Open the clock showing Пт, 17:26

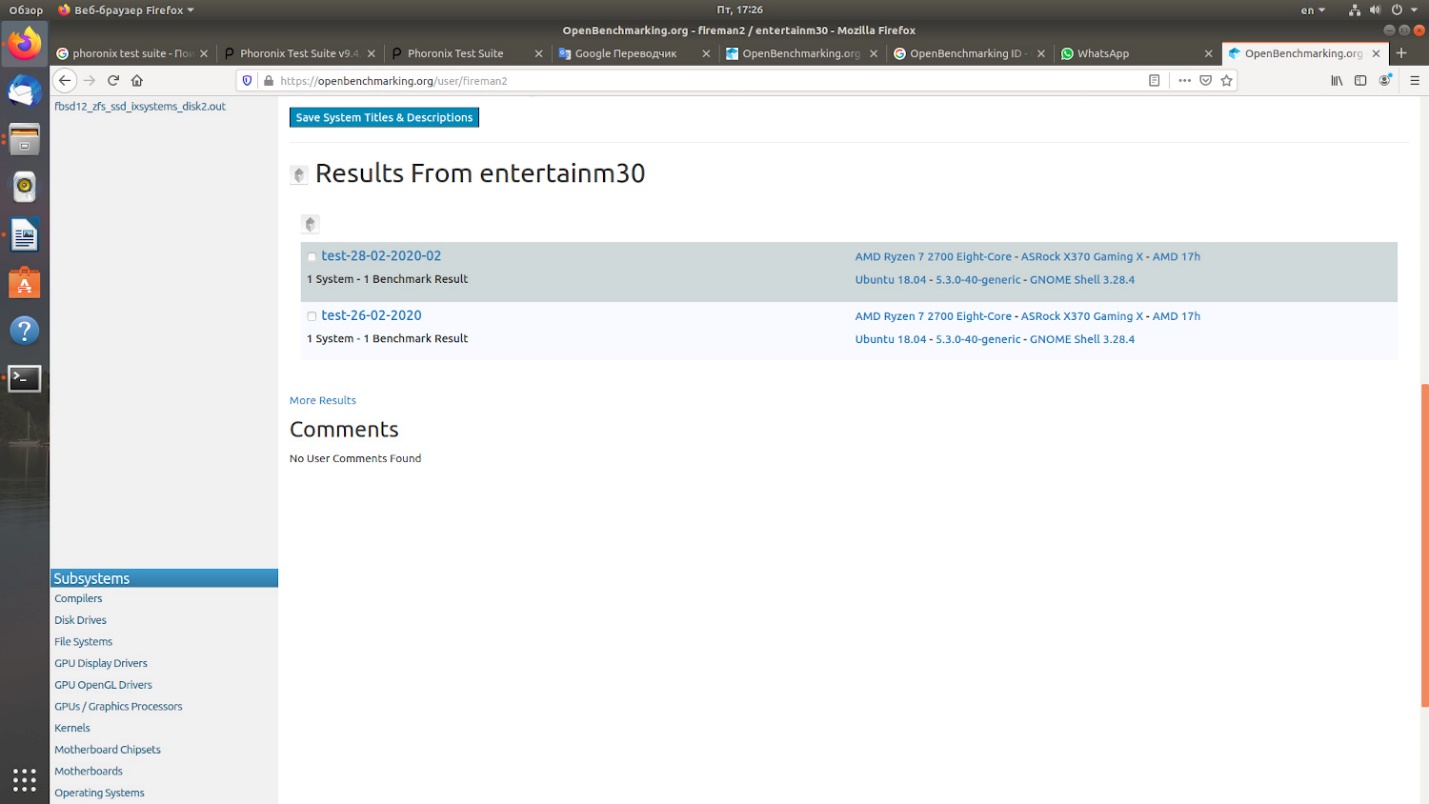click(739, 10)
